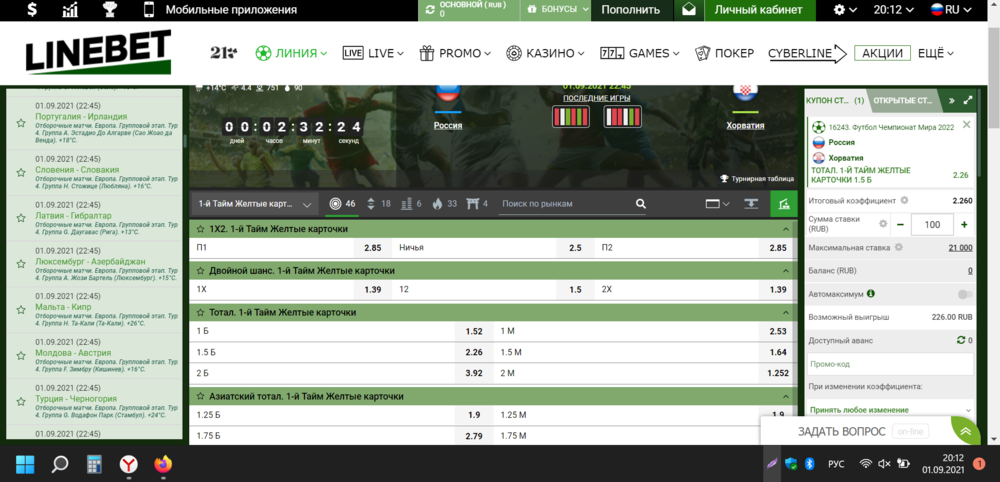
Task: Toggle the Автомаксимум switch
Action: (x=965, y=294)
